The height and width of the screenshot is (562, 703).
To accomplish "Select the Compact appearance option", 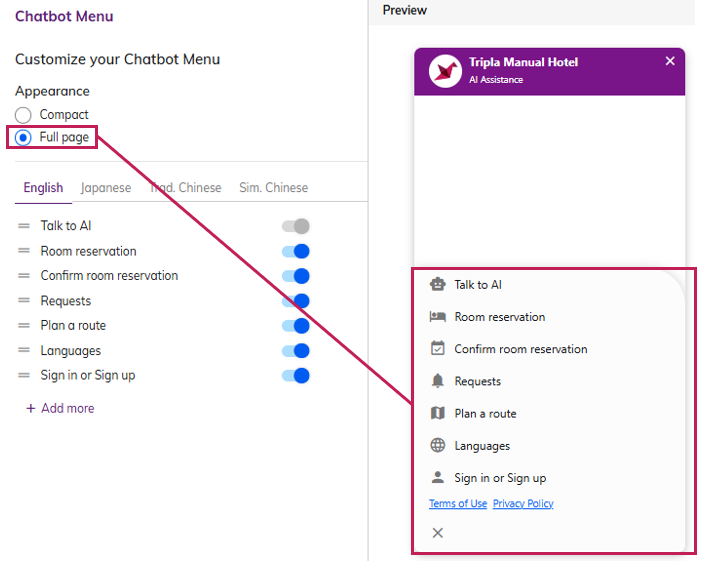I will pos(23,115).
